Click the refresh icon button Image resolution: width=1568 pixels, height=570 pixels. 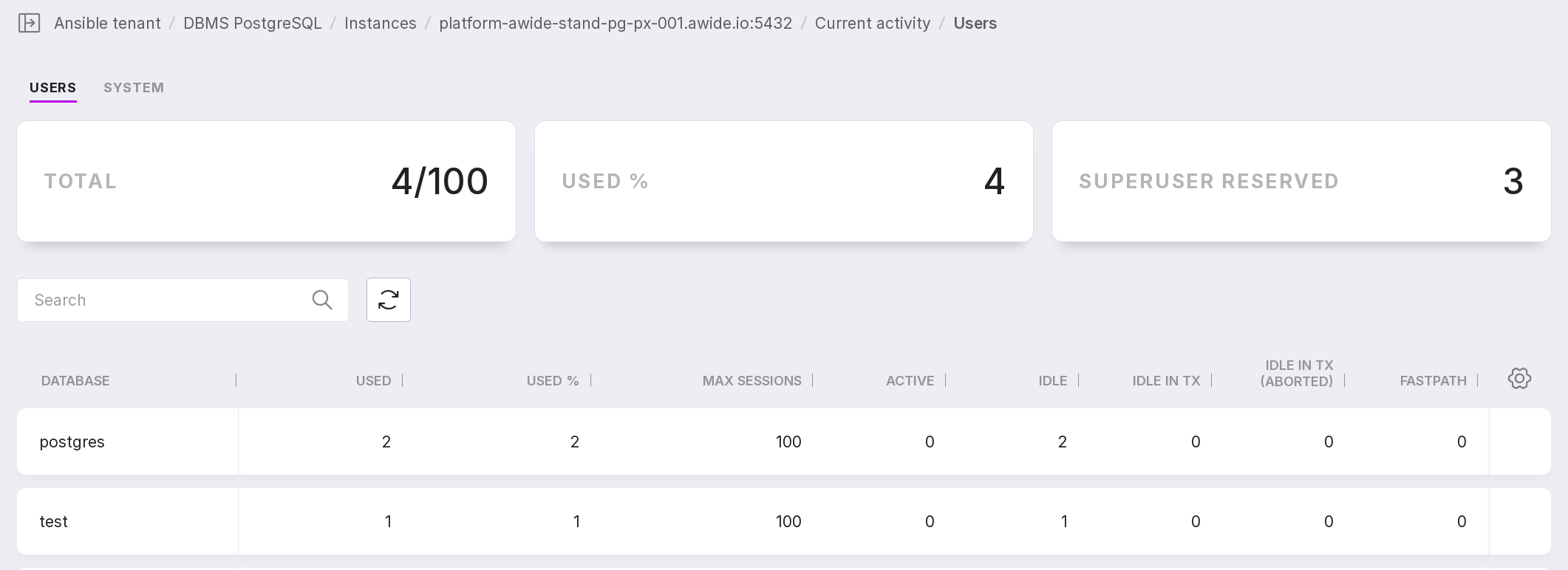pos(388,300)
